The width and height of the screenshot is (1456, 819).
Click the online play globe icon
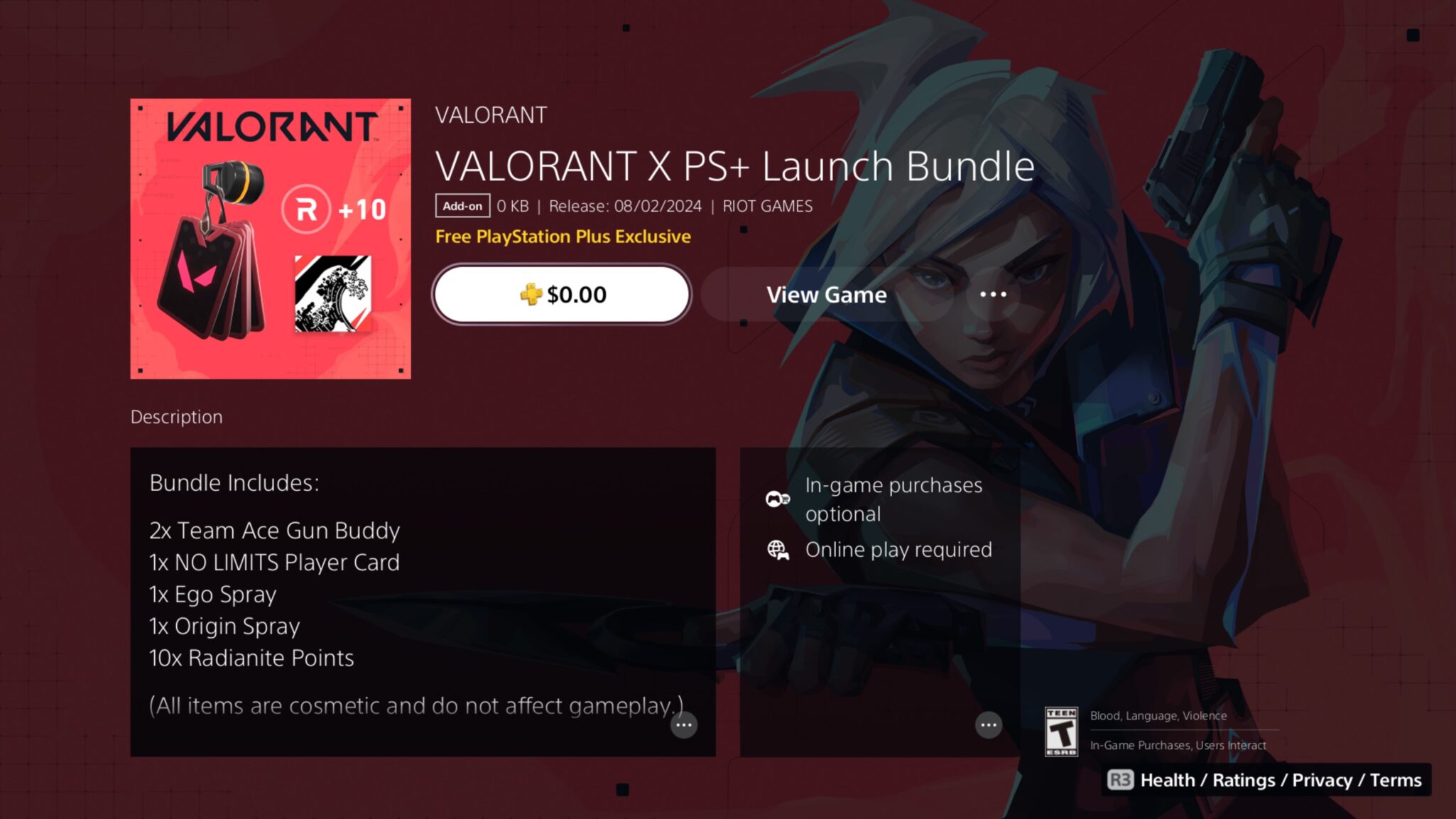[778, 550]
